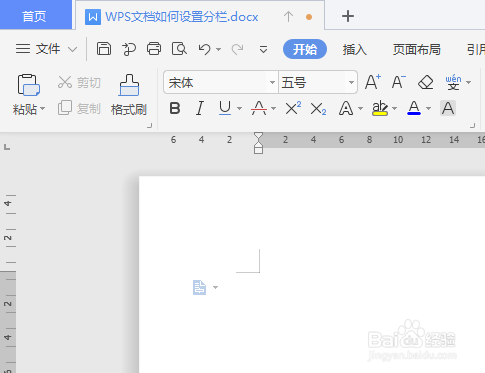Switch to the 插入 ribbon tab

point(355,49)
